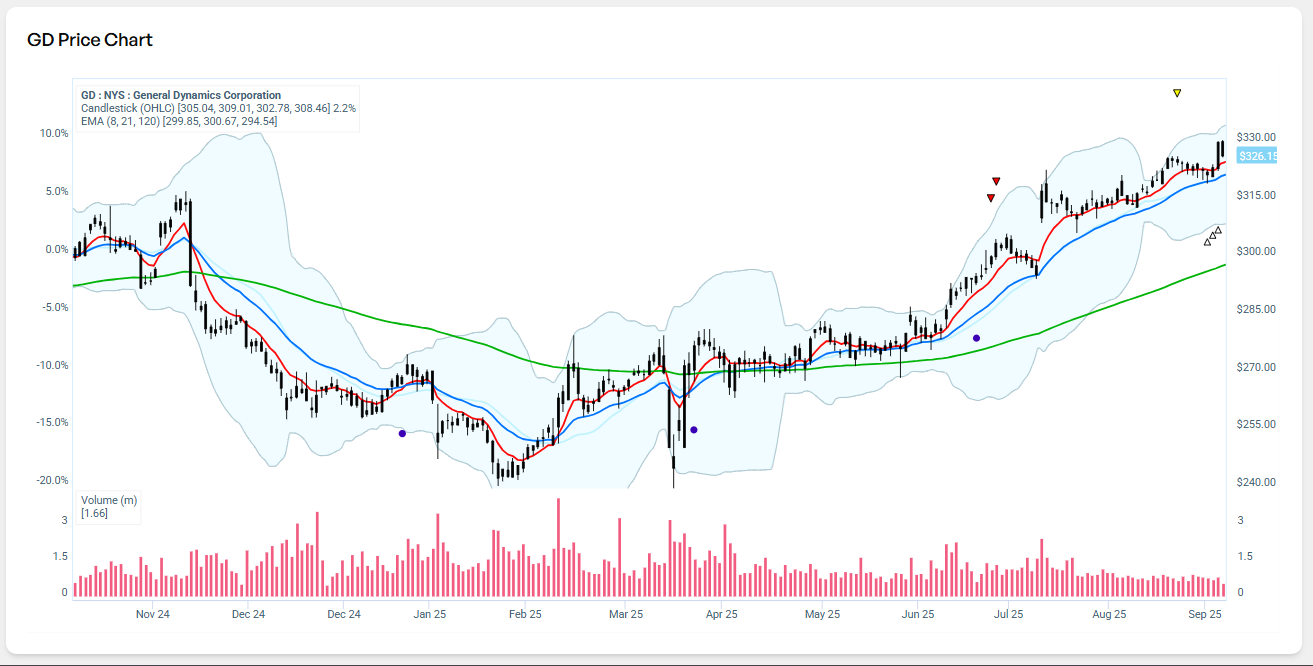This screenshot has width=1313, height=666.
Task: Select the purple dot near Jan 25
Action: click(x=402, y=433)
